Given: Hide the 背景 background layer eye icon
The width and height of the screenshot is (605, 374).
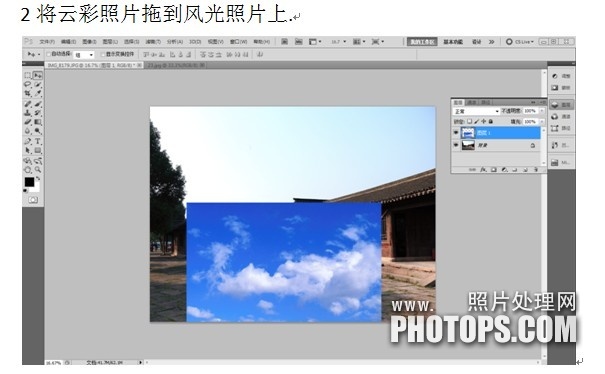Looking at the screenshot, I should click(x=456, y=145).
